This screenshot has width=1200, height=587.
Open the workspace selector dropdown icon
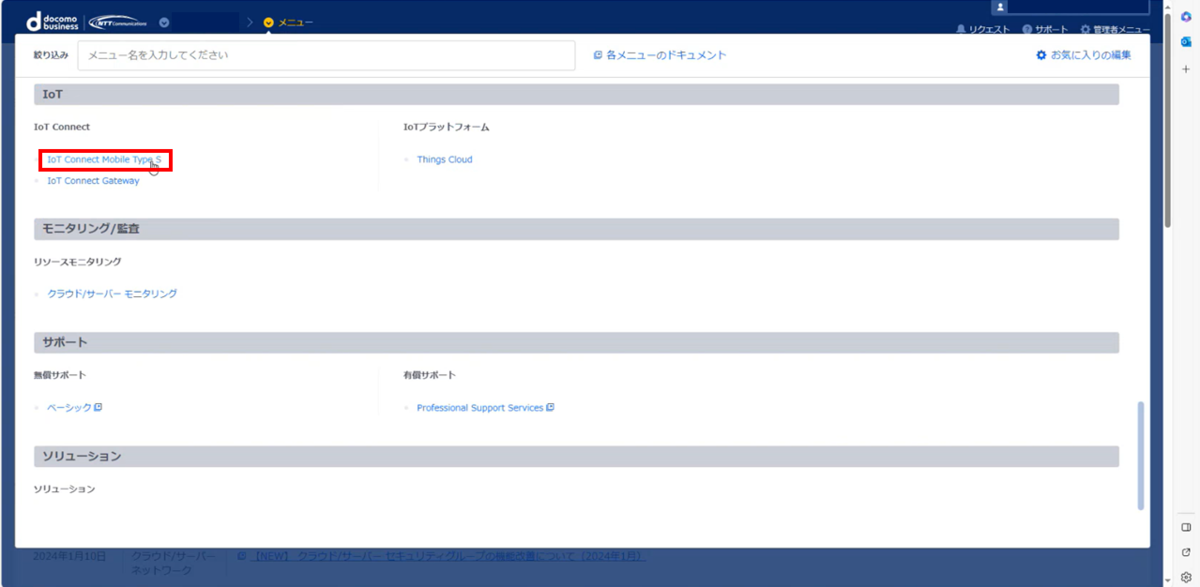pyautogui.click(x=164, y=22)
